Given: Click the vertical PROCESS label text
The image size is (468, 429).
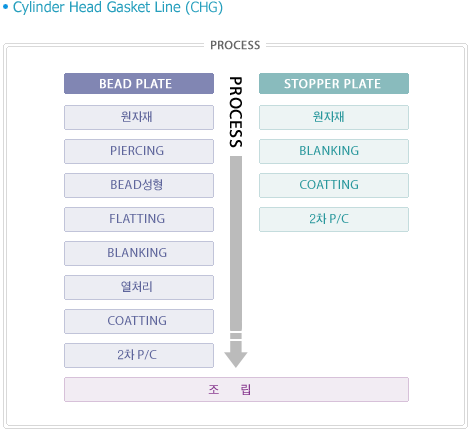Looking at the screenshot, I should (236, 112).
